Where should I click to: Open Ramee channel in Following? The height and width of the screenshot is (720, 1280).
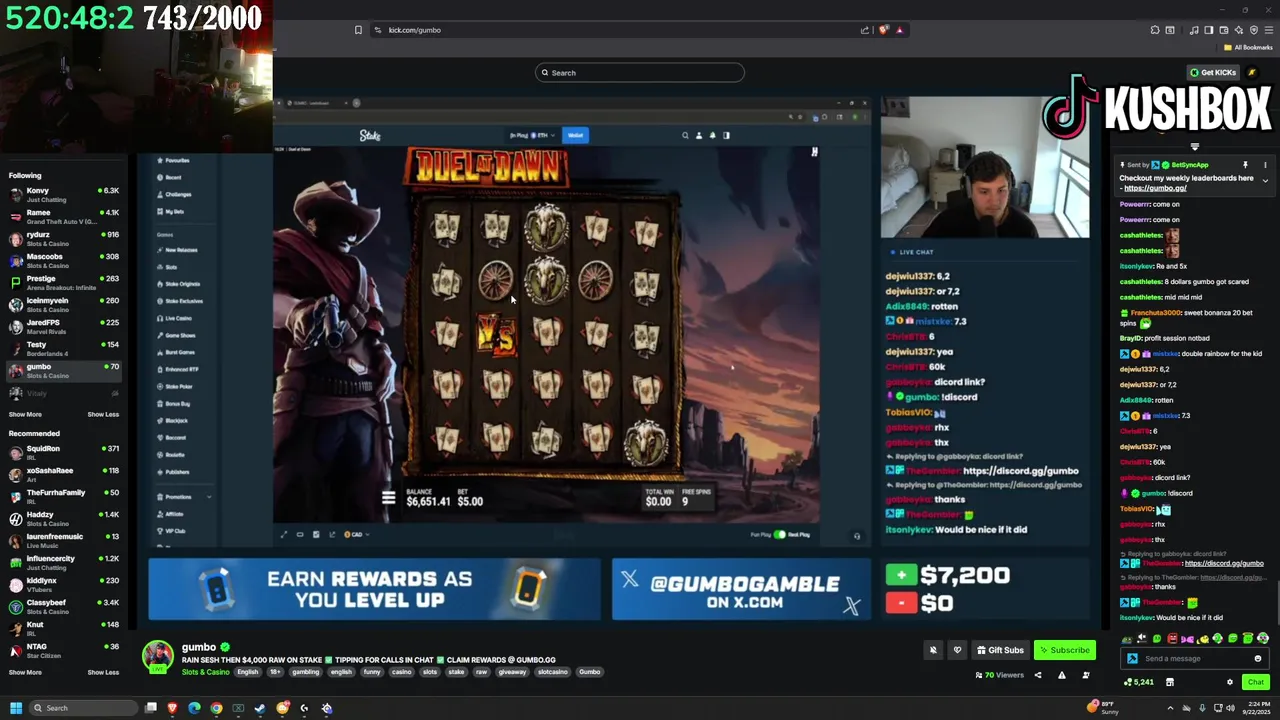pyautogui.click(x=62, y=216)
